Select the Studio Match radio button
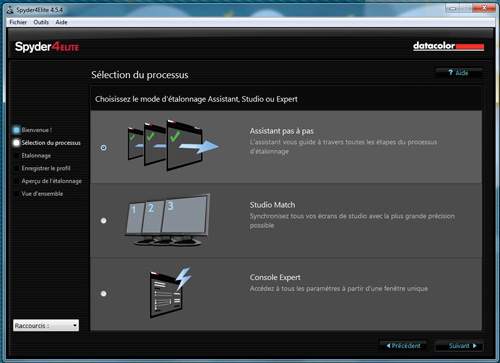The width and height of the screenshot is (500, 363). coord(103,221)
